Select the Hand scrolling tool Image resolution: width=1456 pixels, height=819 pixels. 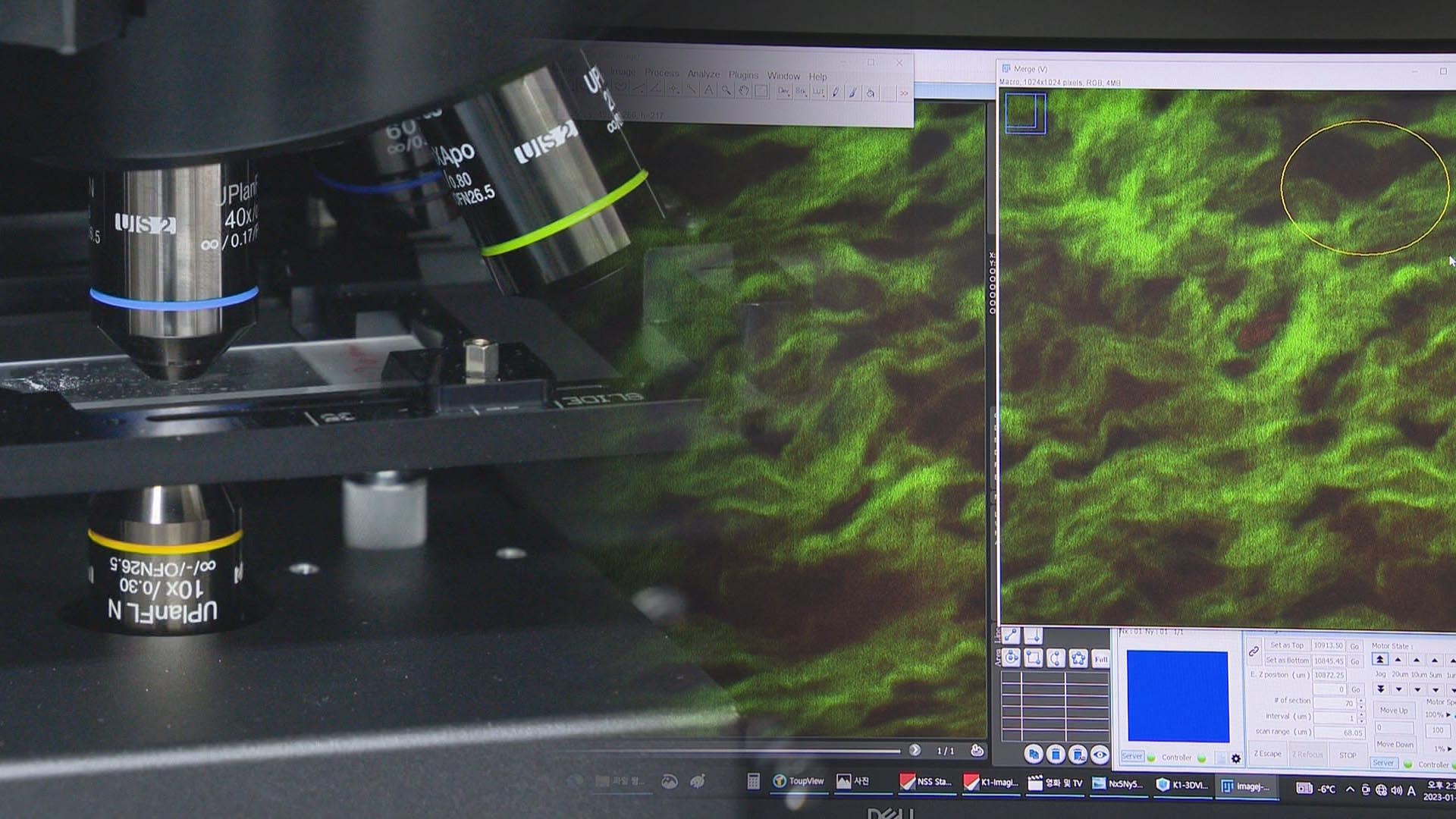744,92
